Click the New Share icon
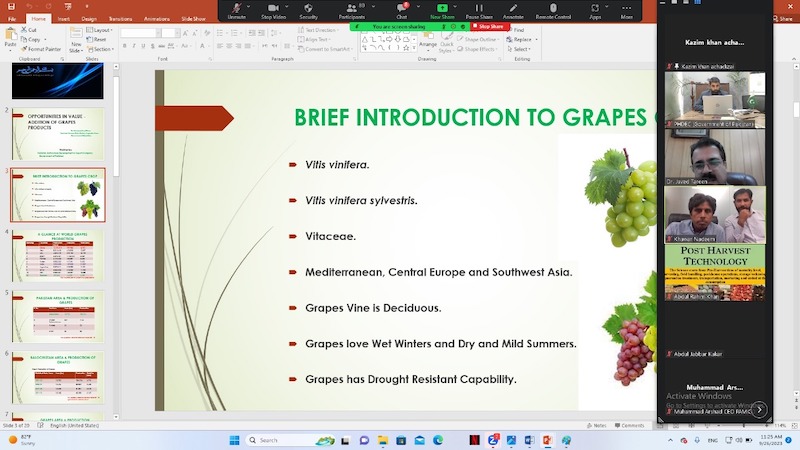This screenshot has width=800, height=450. pyautogui.click(x=441, y=9)
